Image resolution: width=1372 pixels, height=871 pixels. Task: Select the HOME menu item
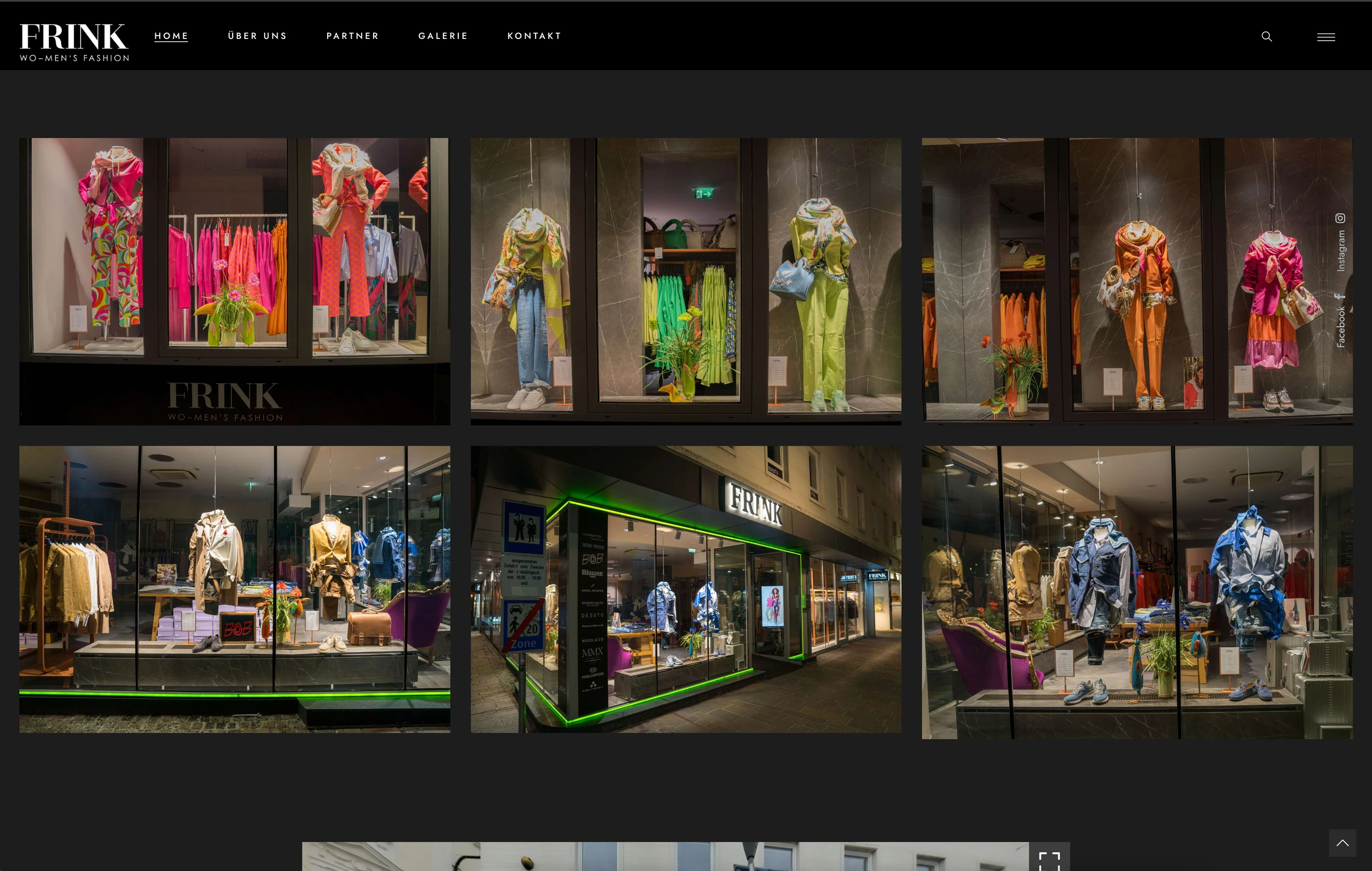(171, 36)
